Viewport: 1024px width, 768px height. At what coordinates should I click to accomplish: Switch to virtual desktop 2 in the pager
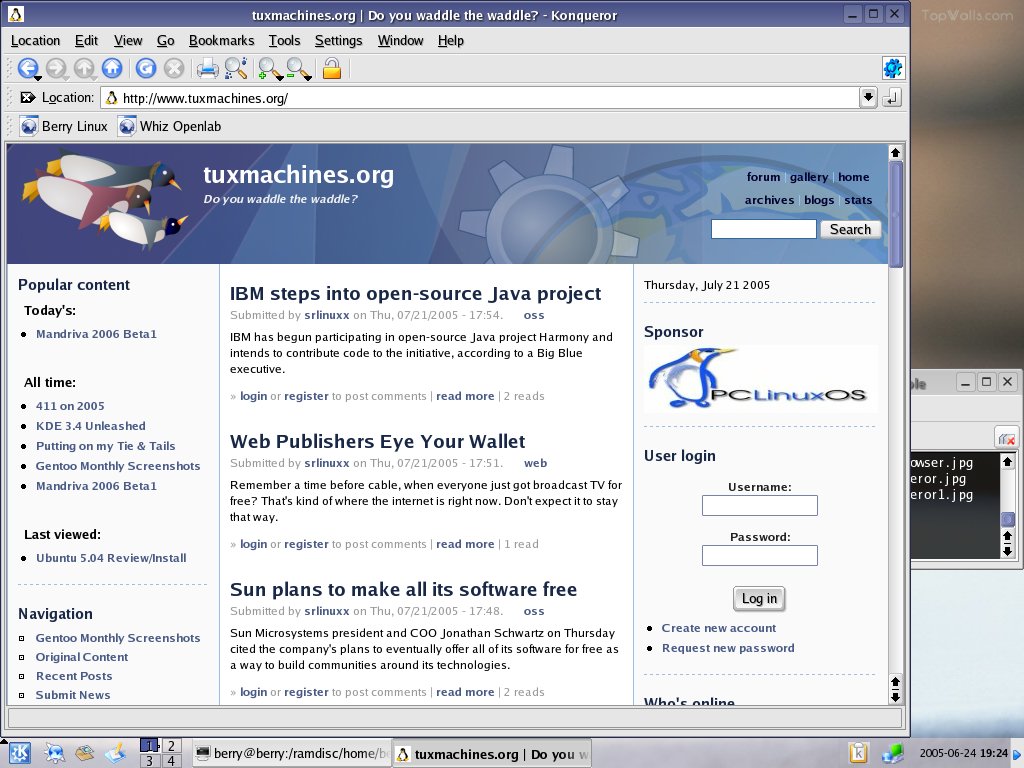tap(171, 746)
